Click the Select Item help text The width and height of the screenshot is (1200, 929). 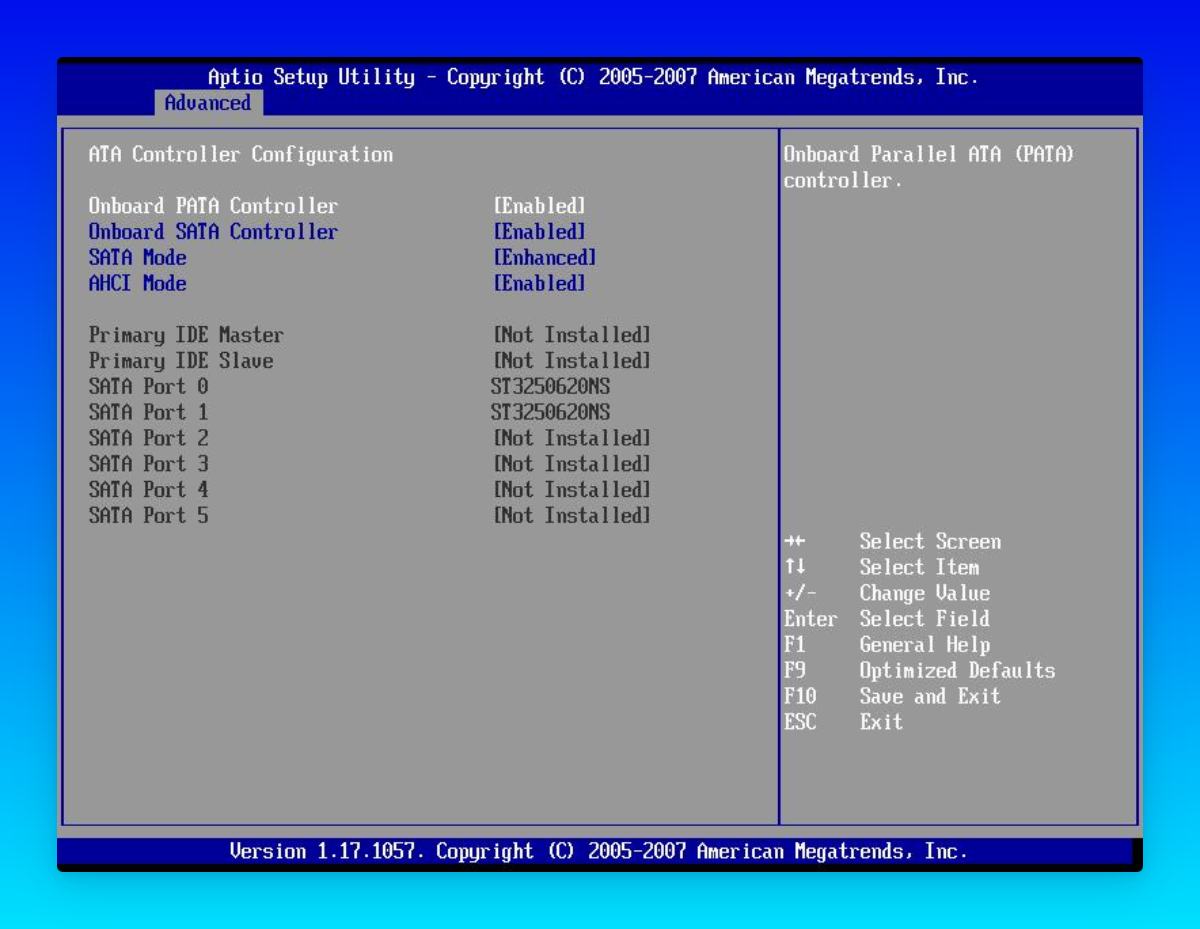(x=919, y=567)
